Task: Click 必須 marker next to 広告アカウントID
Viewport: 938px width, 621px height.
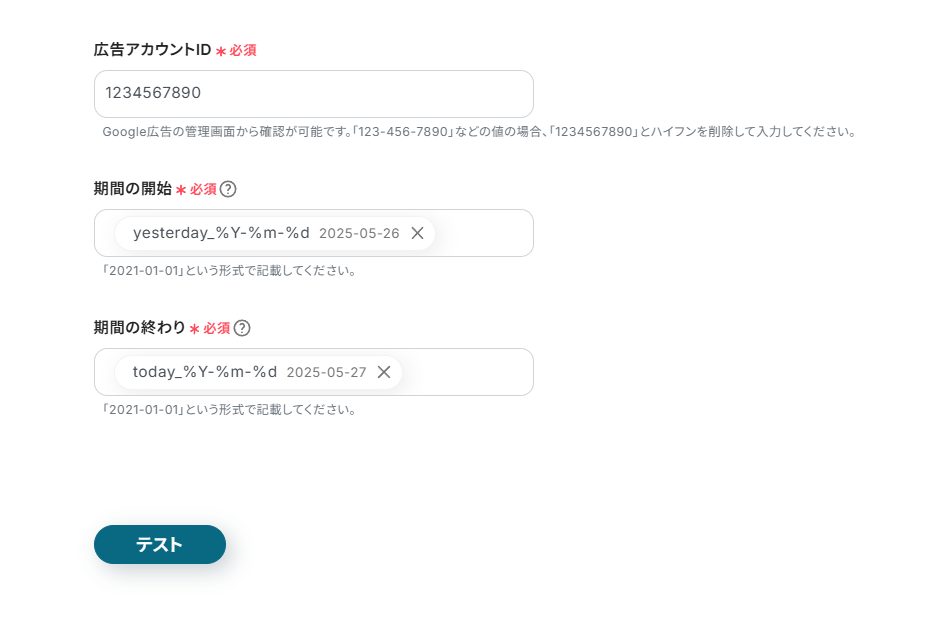Action: tap(243, 50)
